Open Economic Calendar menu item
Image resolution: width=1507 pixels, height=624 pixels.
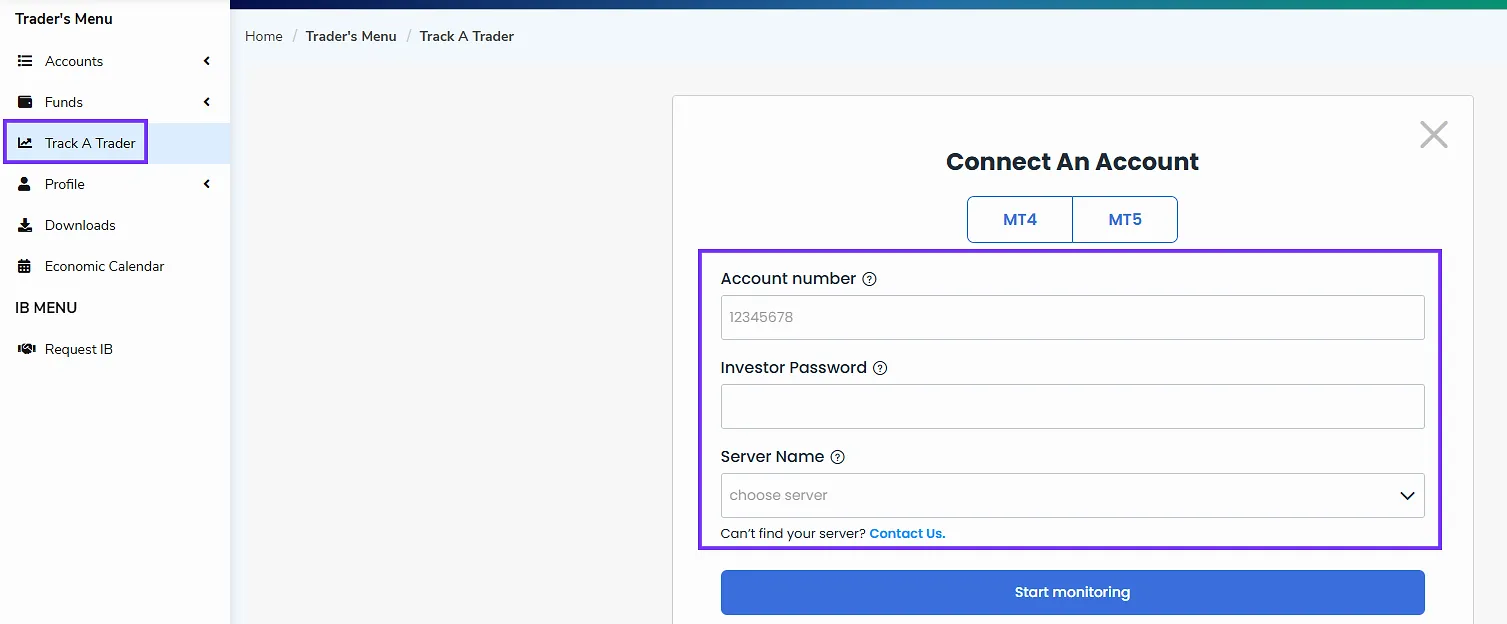pyautogui.click(x=115, y=266)
